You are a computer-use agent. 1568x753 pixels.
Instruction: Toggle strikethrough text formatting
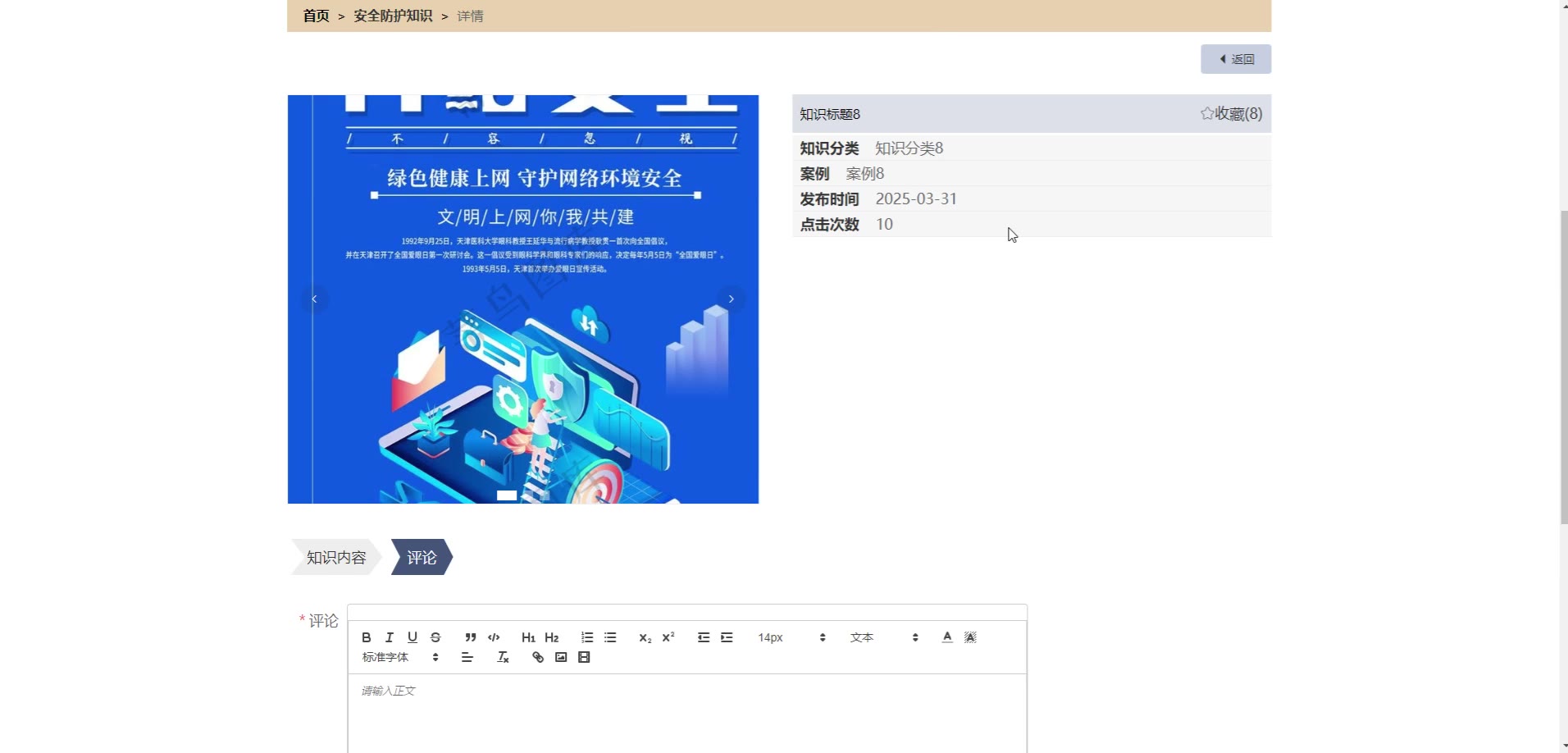(435, 637)
